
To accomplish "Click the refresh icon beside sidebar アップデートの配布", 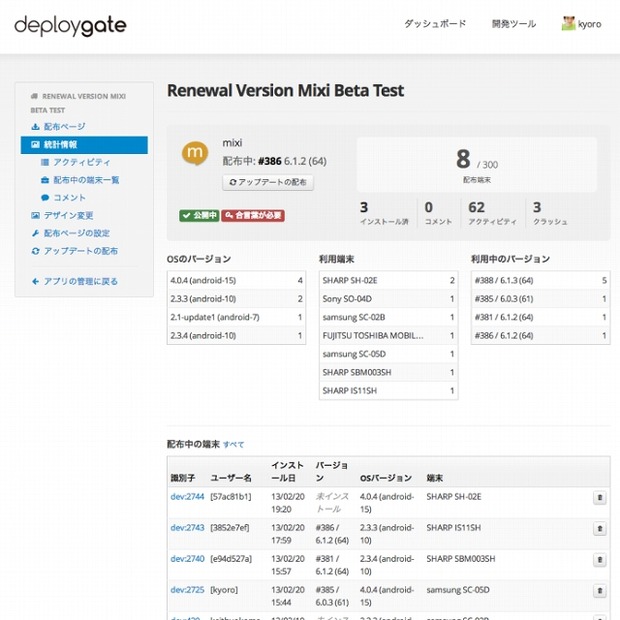I will coord(35,251).
